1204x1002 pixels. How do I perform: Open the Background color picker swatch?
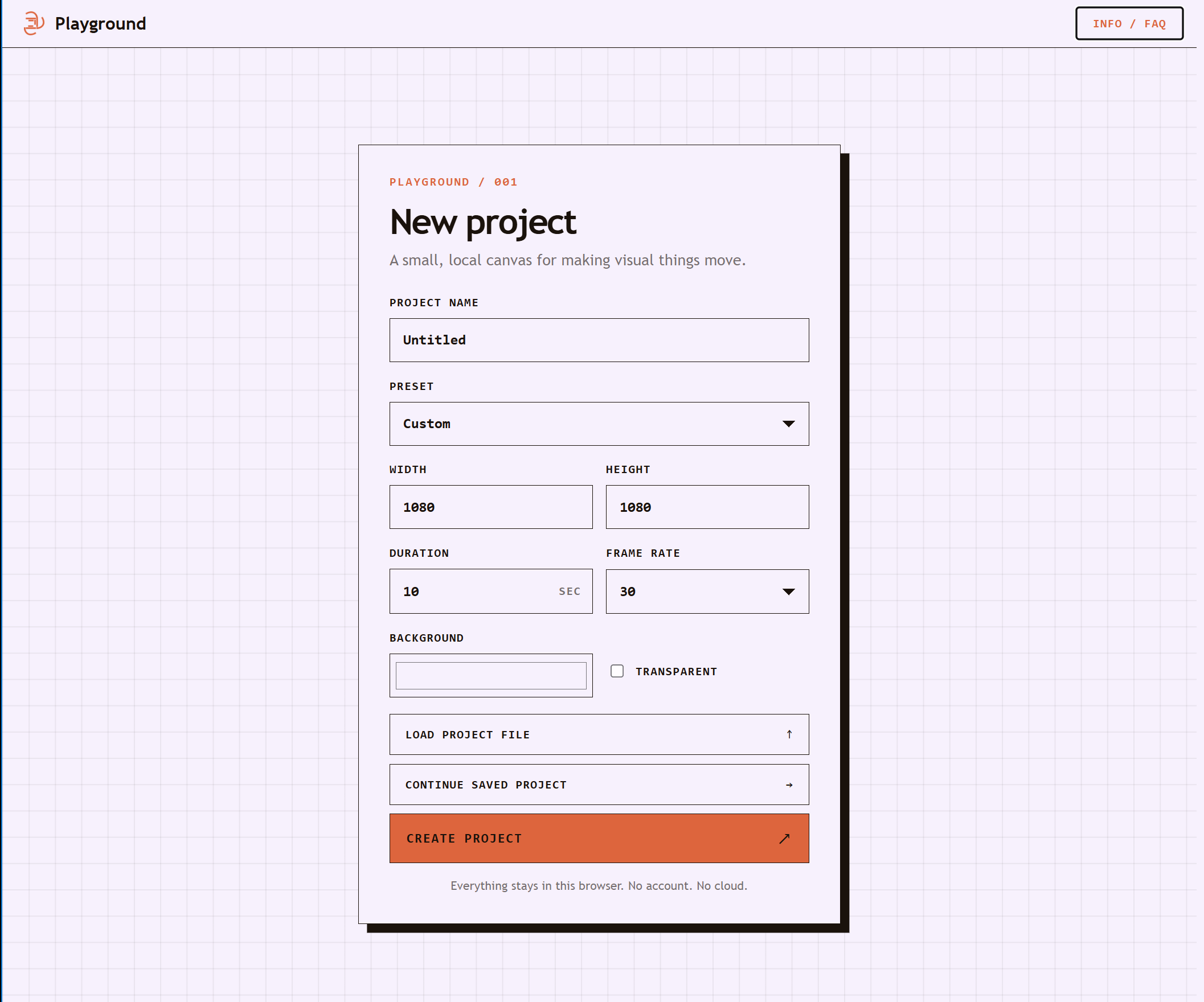tap(491, 675)
